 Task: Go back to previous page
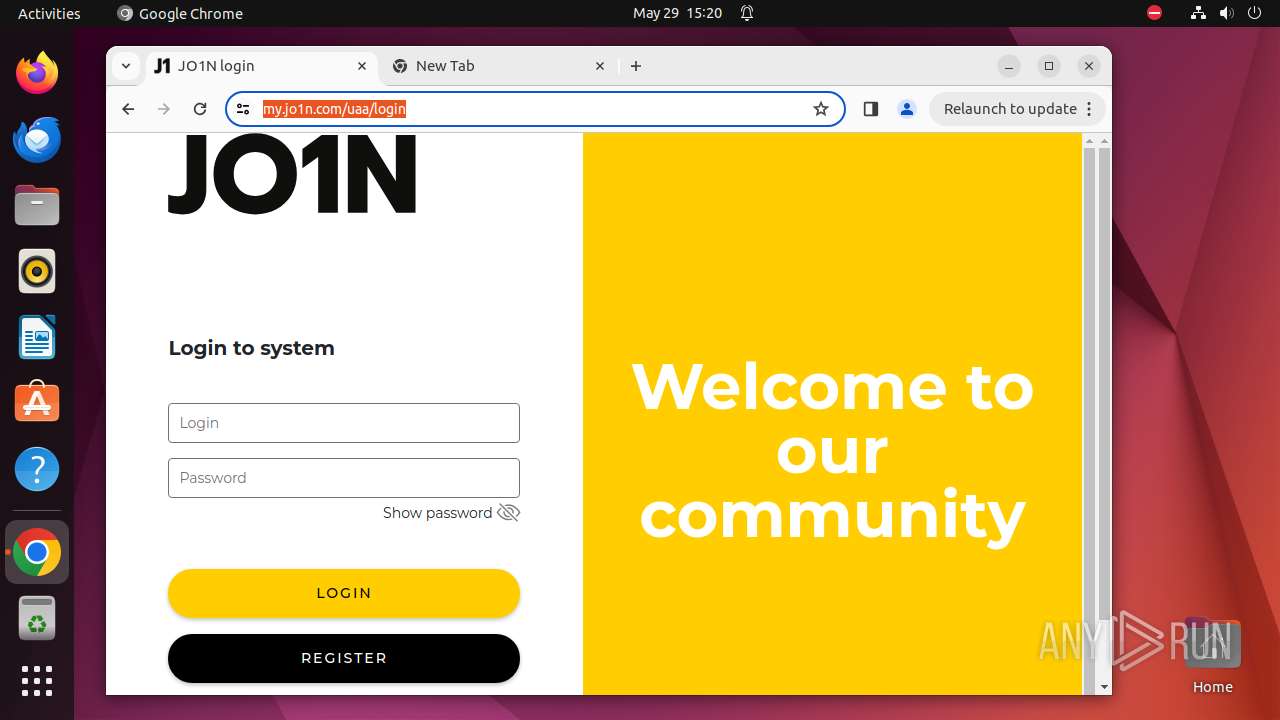pos(128,109)
